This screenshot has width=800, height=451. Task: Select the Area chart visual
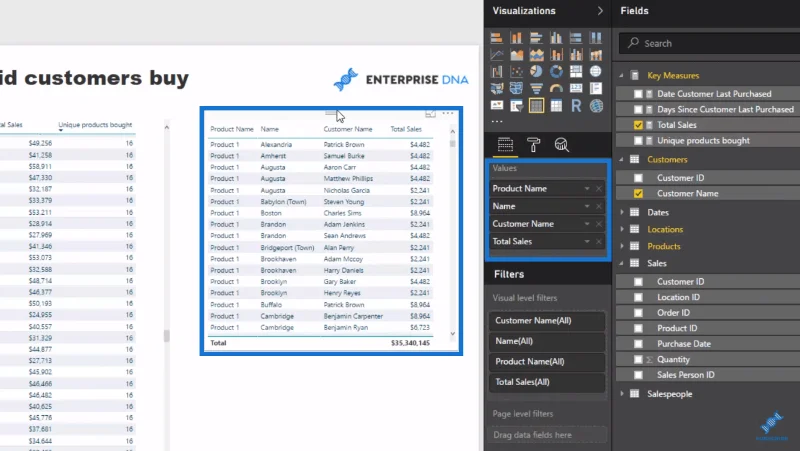pos(516,55)
